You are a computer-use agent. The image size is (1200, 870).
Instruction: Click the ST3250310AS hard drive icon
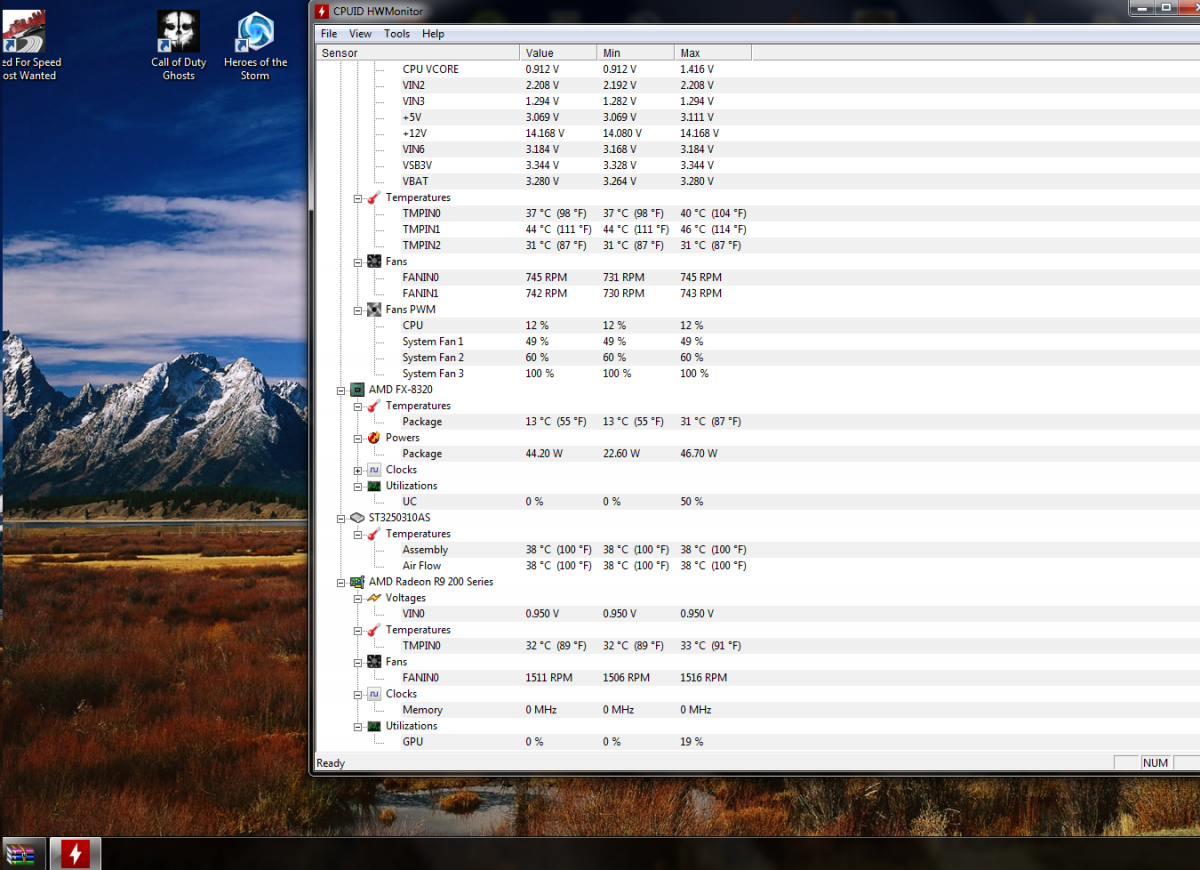coord(357,517)
